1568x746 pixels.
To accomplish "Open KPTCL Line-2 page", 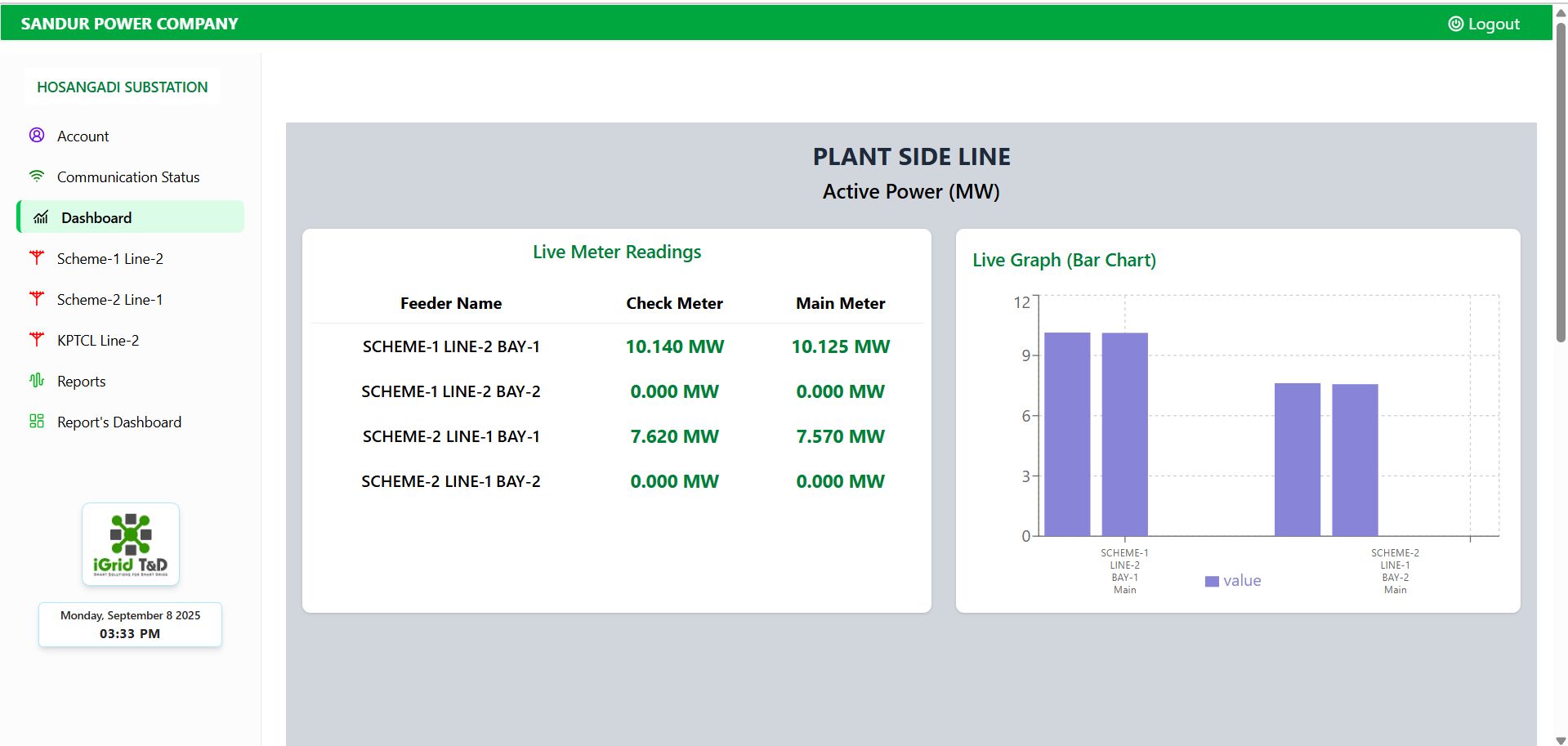I will (x=131, y=340).
